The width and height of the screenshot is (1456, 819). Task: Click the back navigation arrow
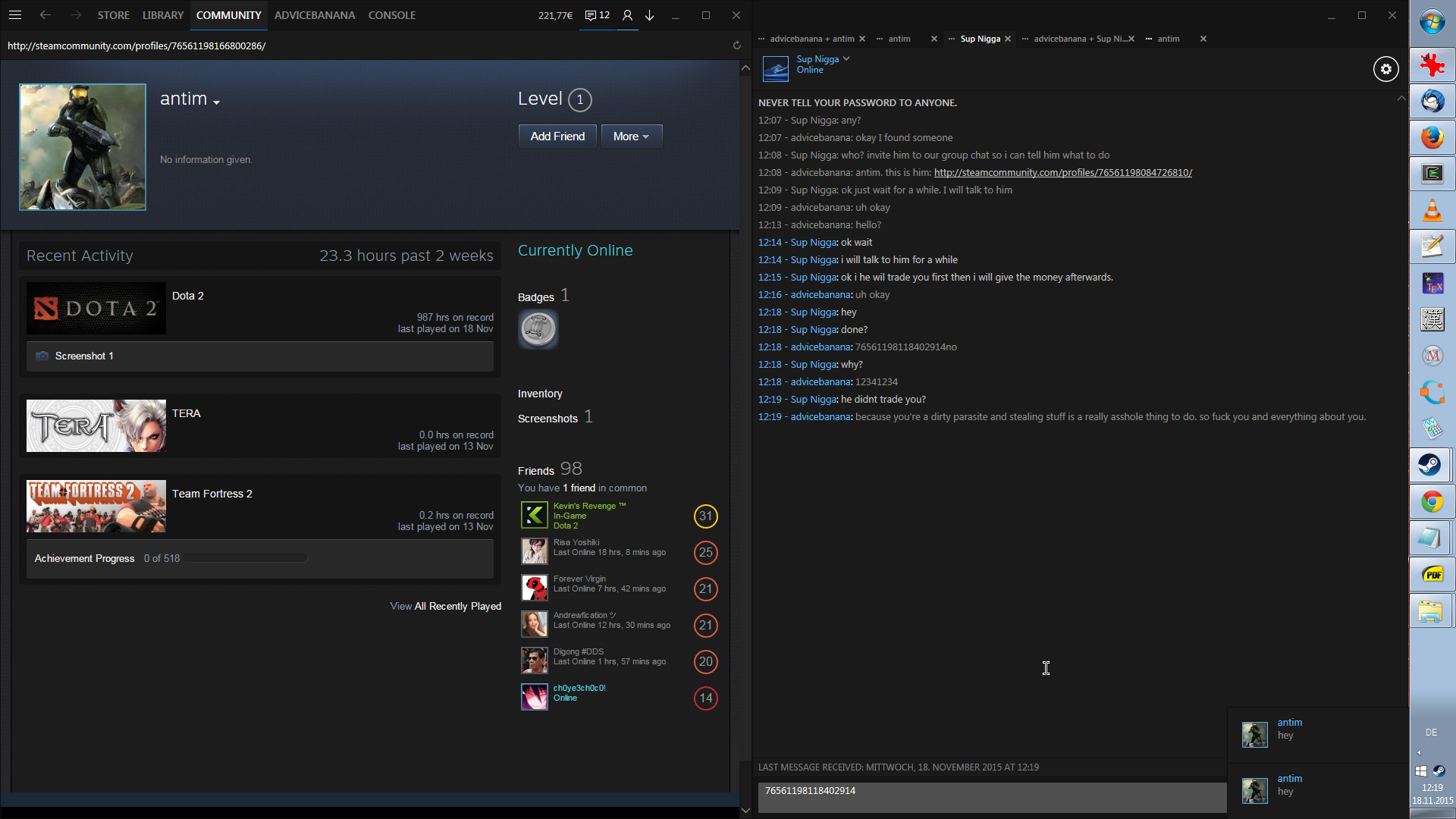pos(45,15)
